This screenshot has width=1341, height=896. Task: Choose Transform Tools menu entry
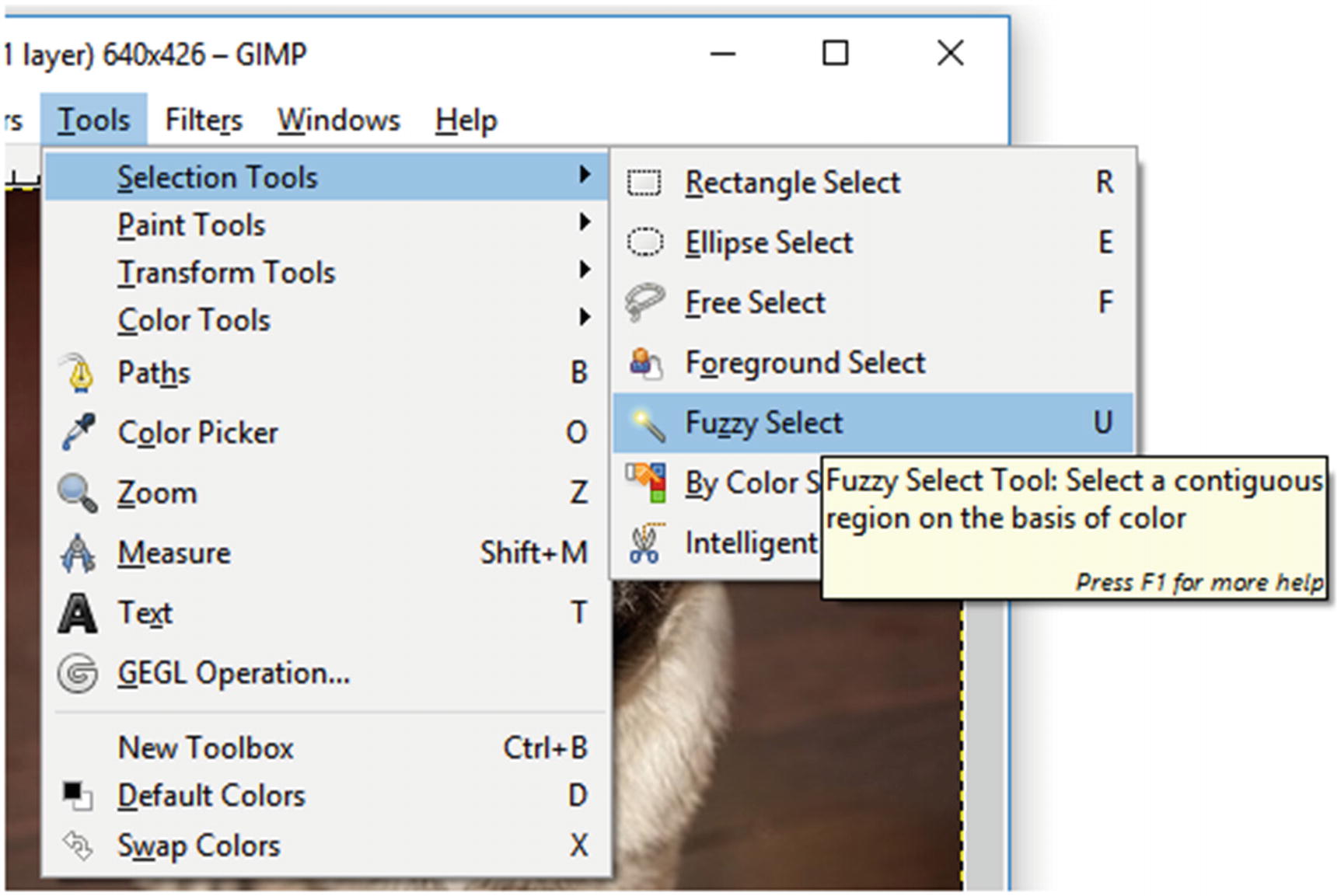[x=326, y=272]
